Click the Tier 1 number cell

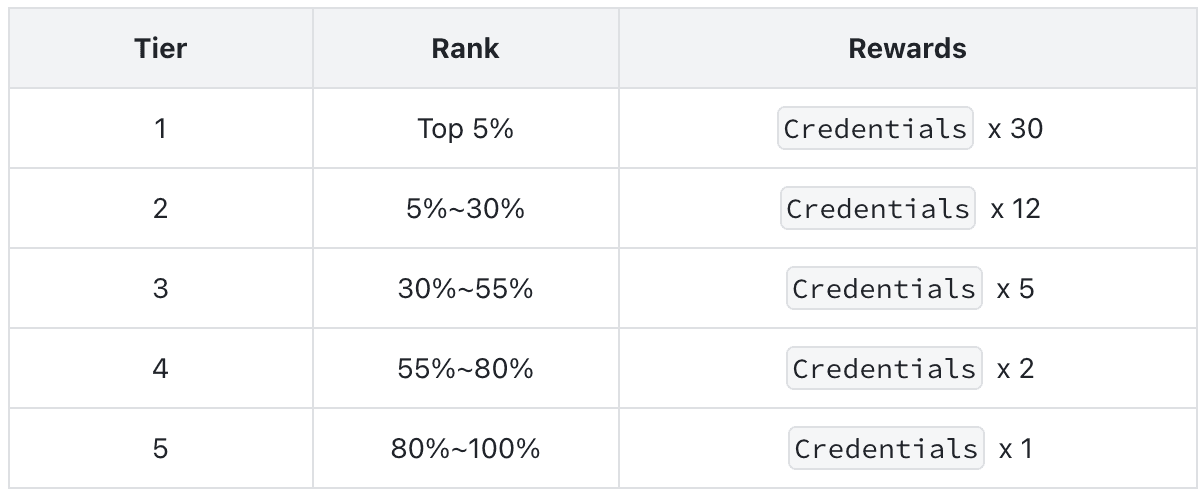(161, 128)
